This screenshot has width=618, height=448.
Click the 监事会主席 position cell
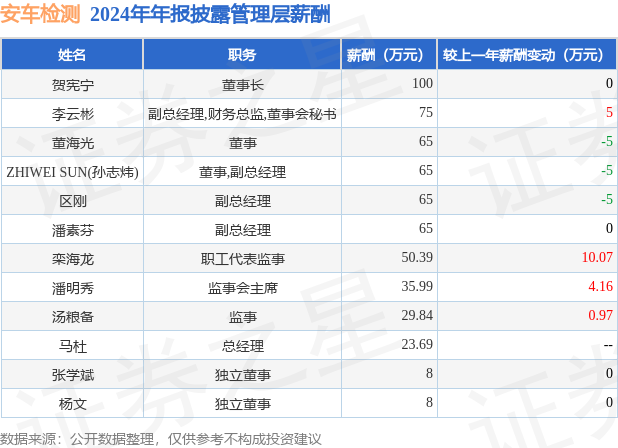[x=242, y=288]
